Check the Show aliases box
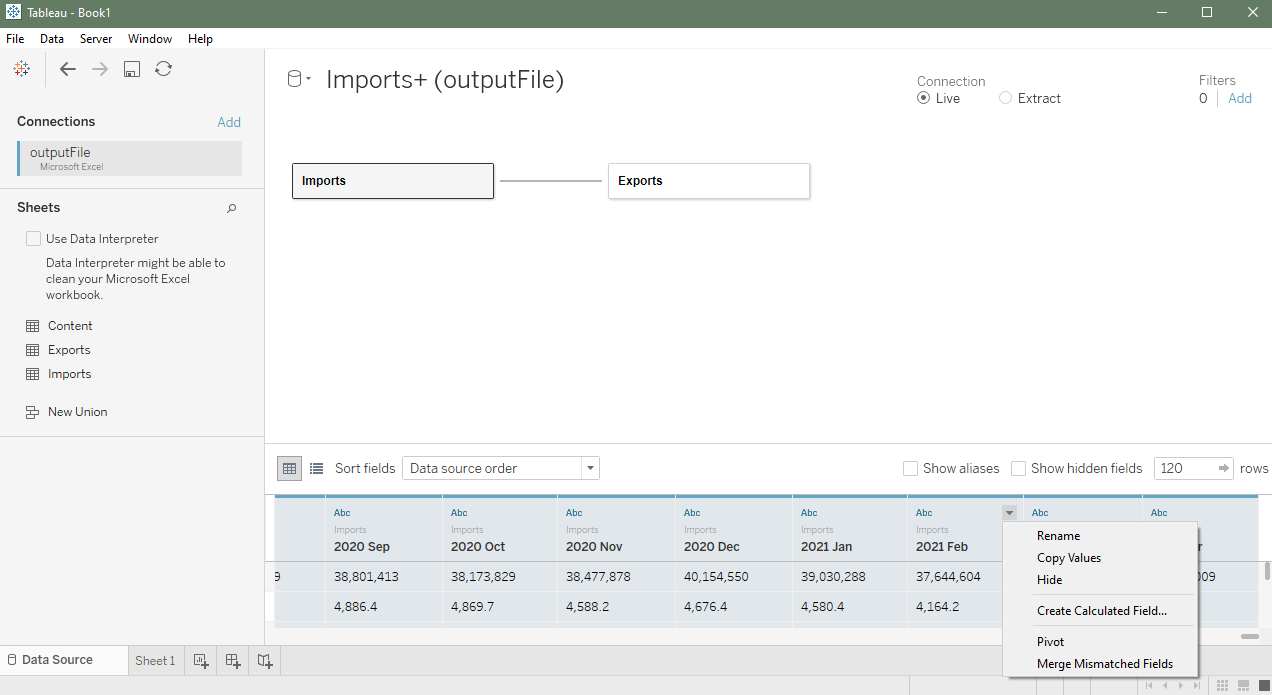This screenshot has width=1272, height=695. click(910, 468)
